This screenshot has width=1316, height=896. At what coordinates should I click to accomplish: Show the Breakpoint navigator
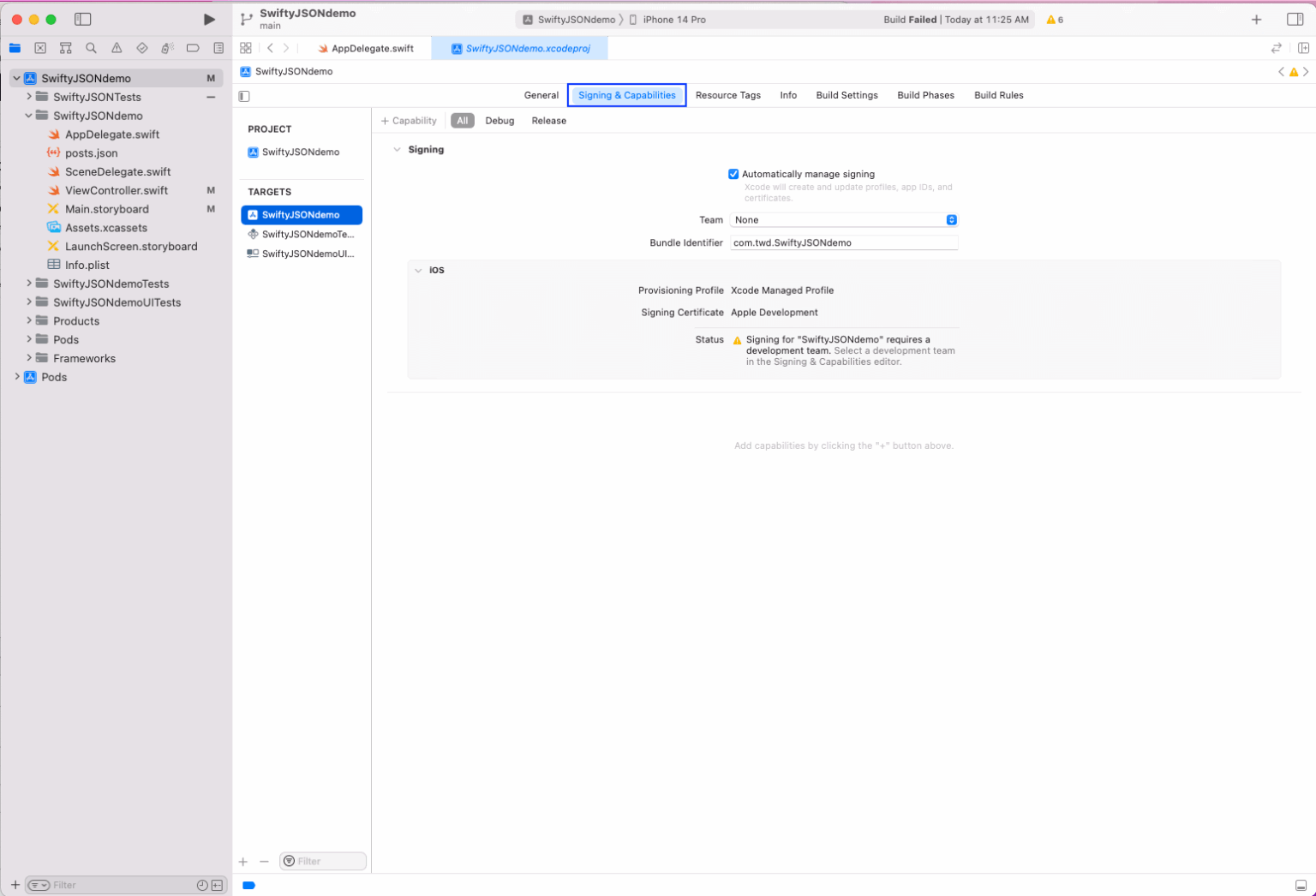click(193, 48)
